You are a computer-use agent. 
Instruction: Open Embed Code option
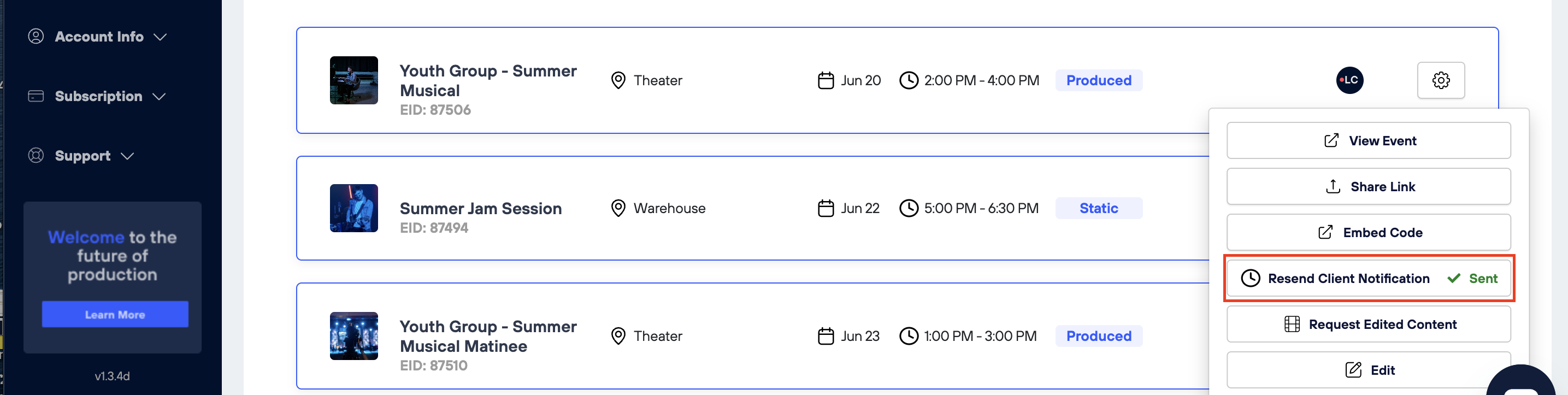coord(1369,233)
